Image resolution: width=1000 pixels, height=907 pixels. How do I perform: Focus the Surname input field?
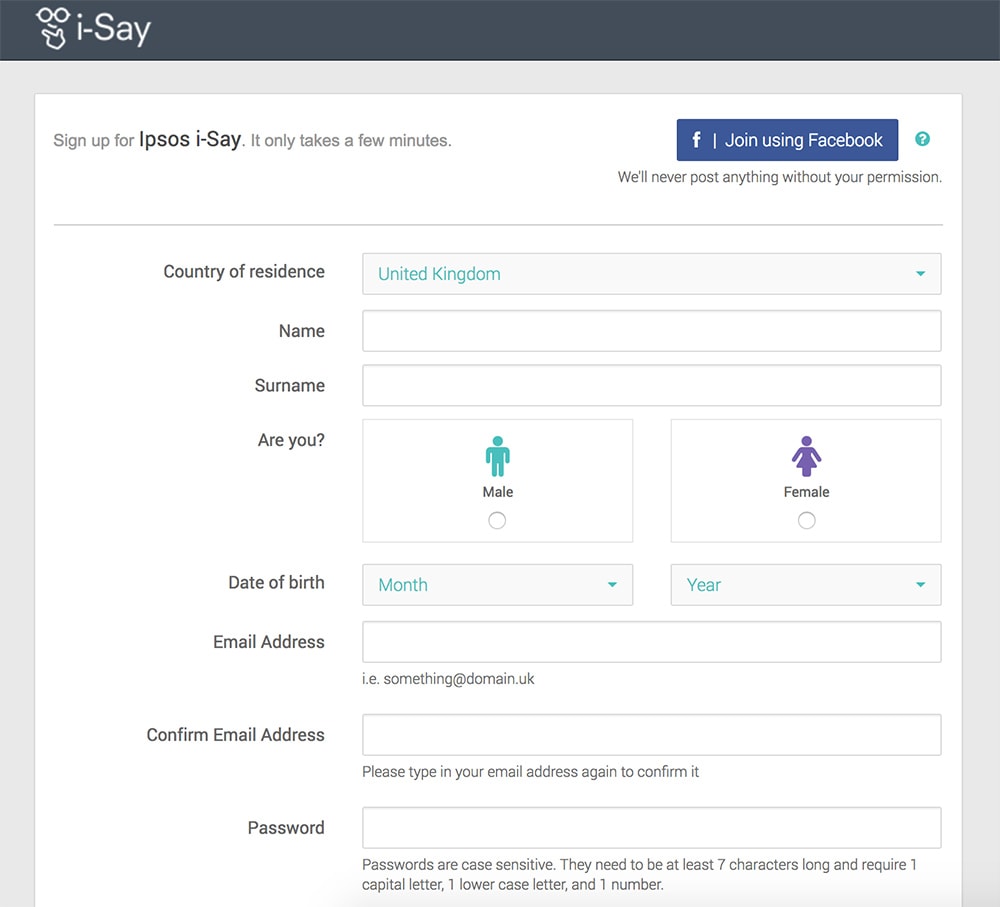pyautogui.click(x=652, y=385)
